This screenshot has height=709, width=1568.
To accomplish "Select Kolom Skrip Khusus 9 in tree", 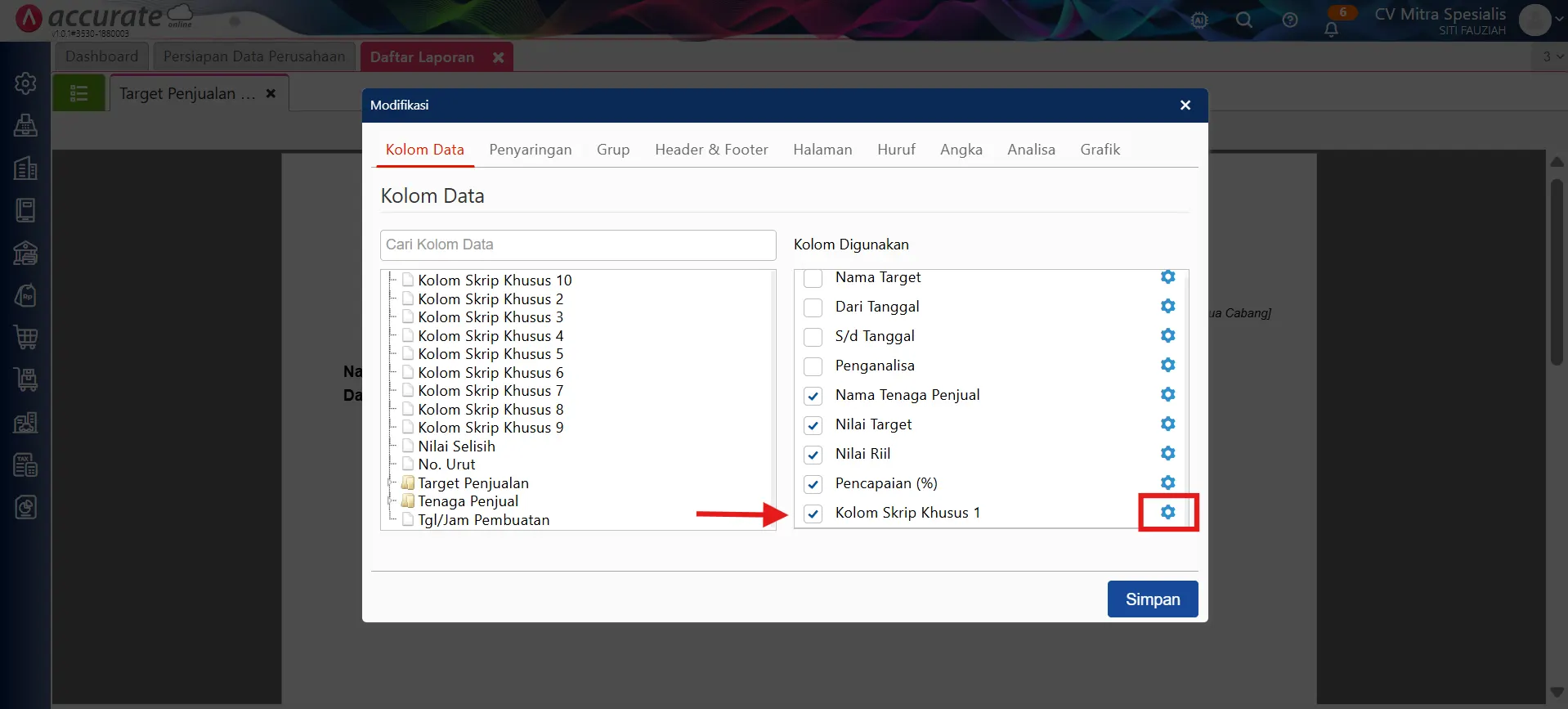I will 491,428.
